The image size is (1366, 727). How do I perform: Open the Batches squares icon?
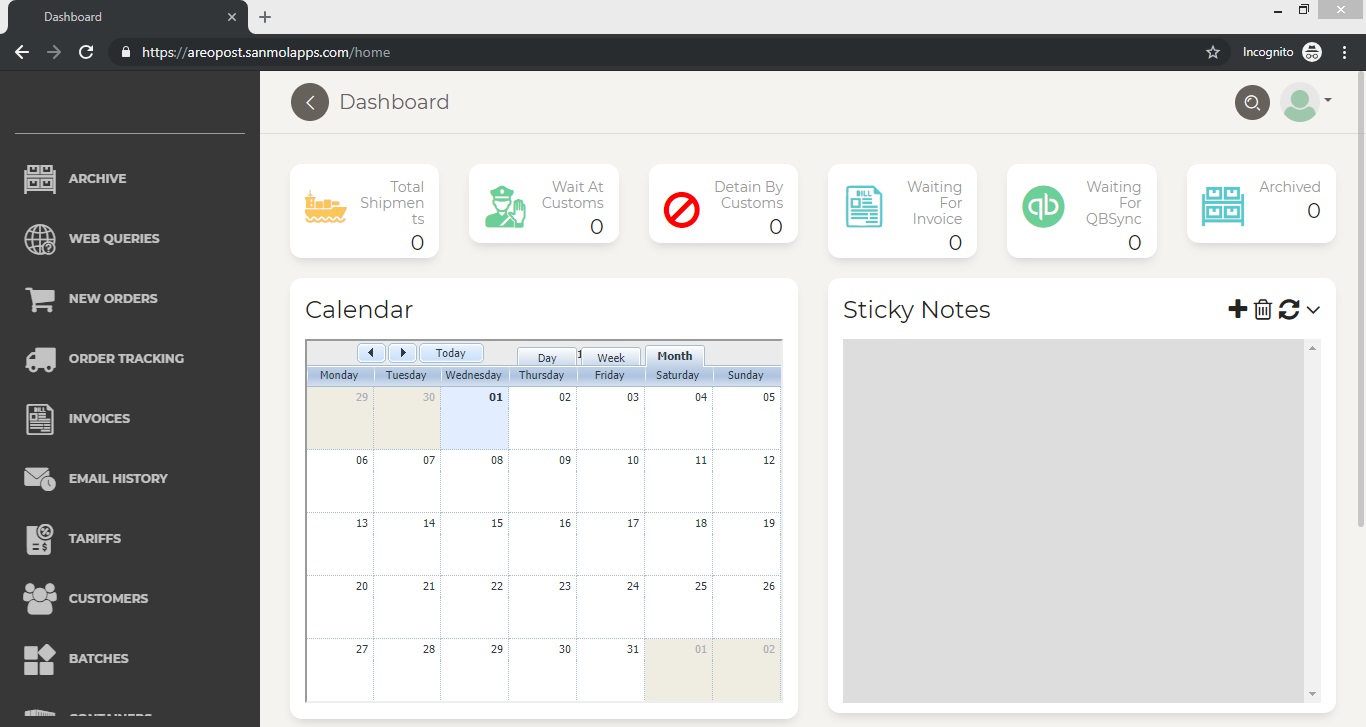(x=40, y=659)
